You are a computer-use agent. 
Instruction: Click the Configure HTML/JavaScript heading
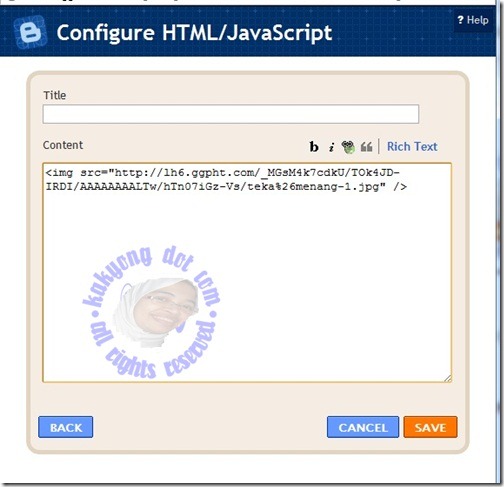pyautogui.click(x=194, y=33)
